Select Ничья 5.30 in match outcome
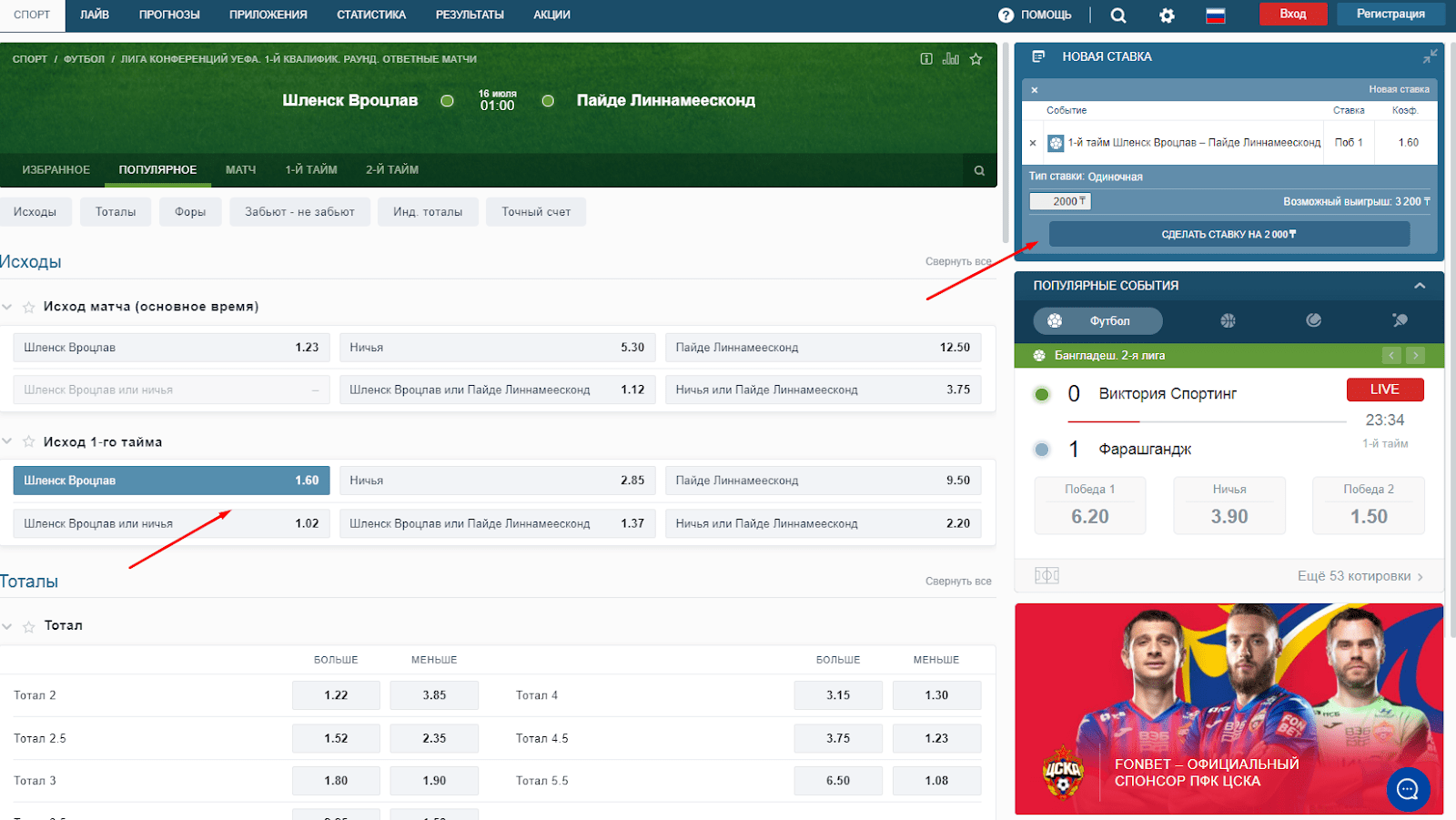 coord(497,348)
